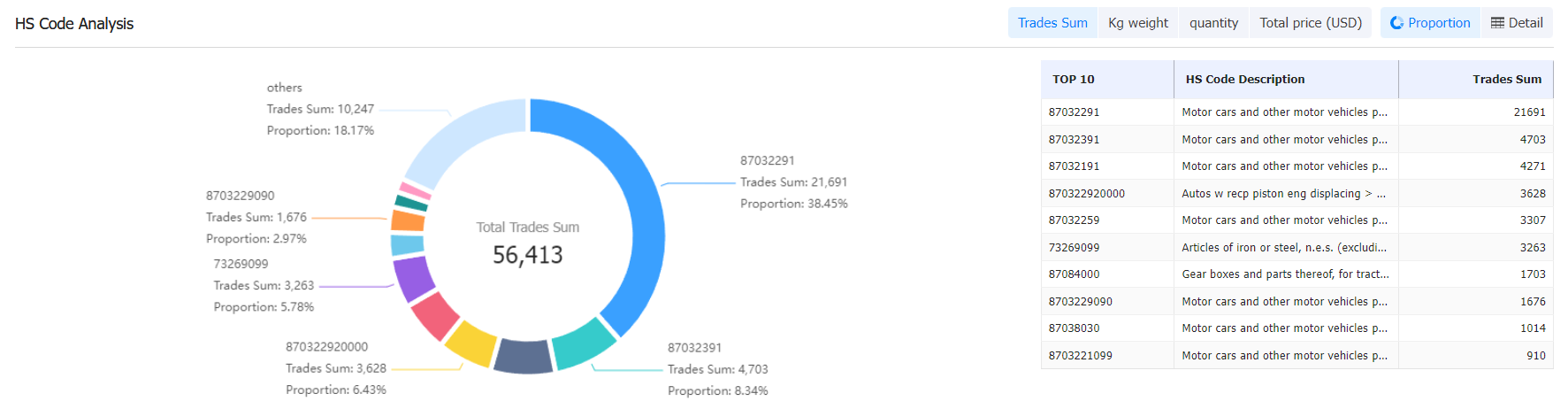The height and width of the screenshot is (409, 1568).
Task: Select the purple 73269099 donut slice
Action: coord(413,279)
